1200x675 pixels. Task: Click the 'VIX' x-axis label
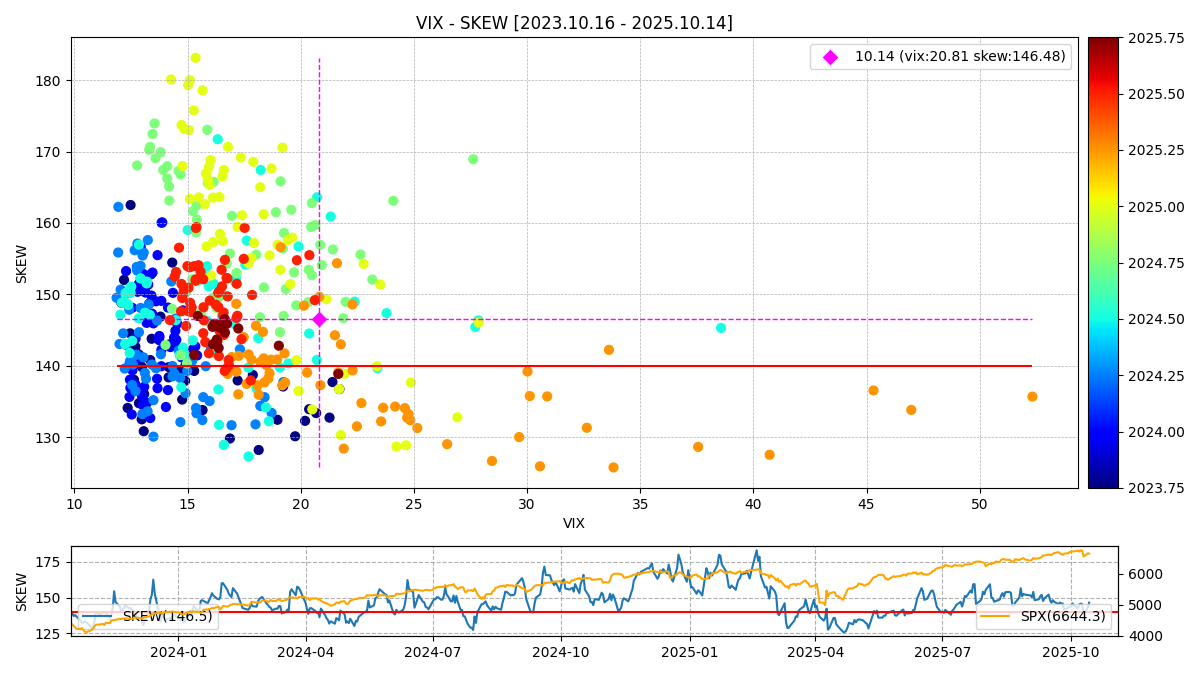pyautogui.click(x=574, y=523)
